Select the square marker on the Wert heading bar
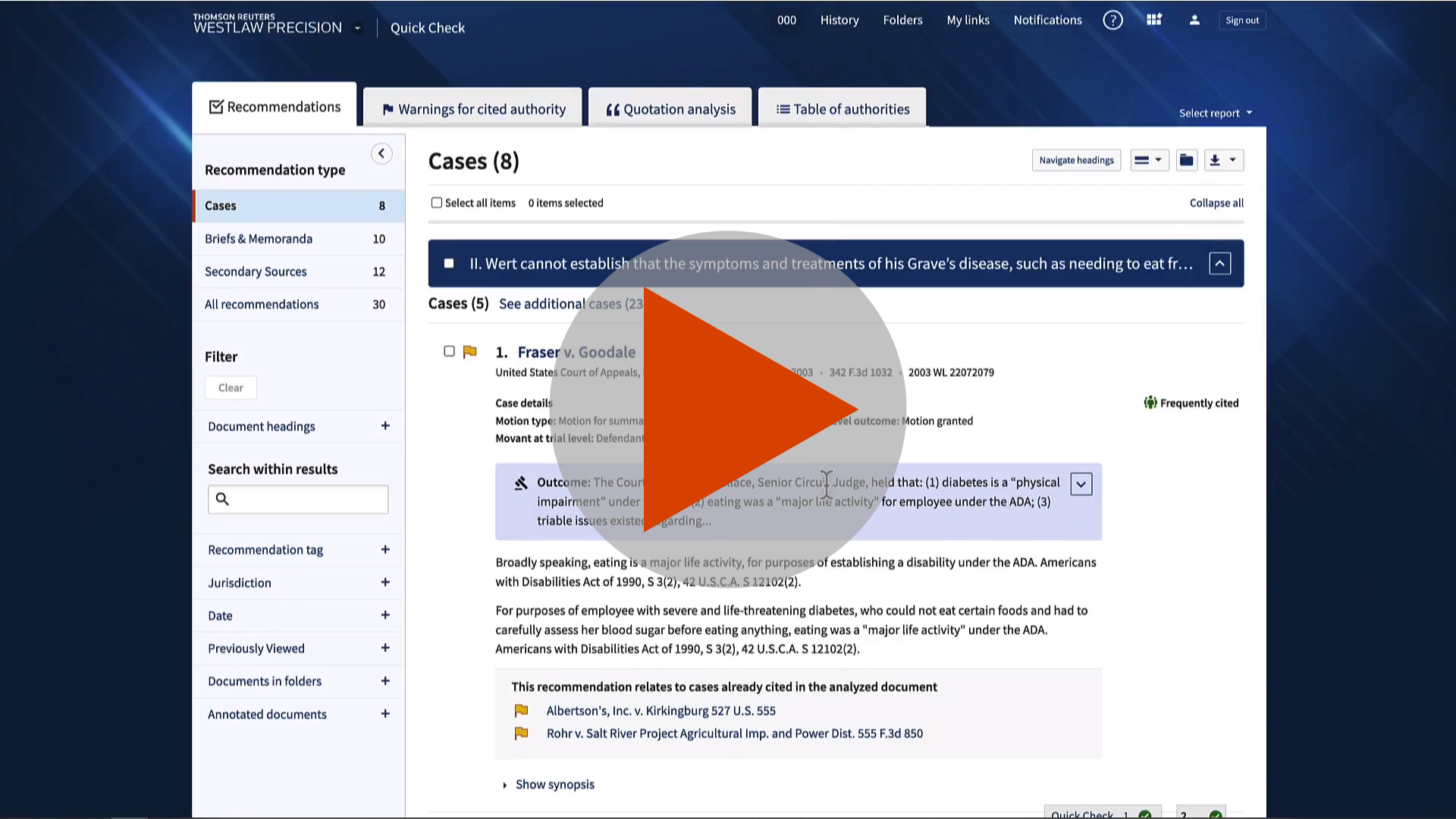This screenshot has width=1456, height=819. (448, 263)
